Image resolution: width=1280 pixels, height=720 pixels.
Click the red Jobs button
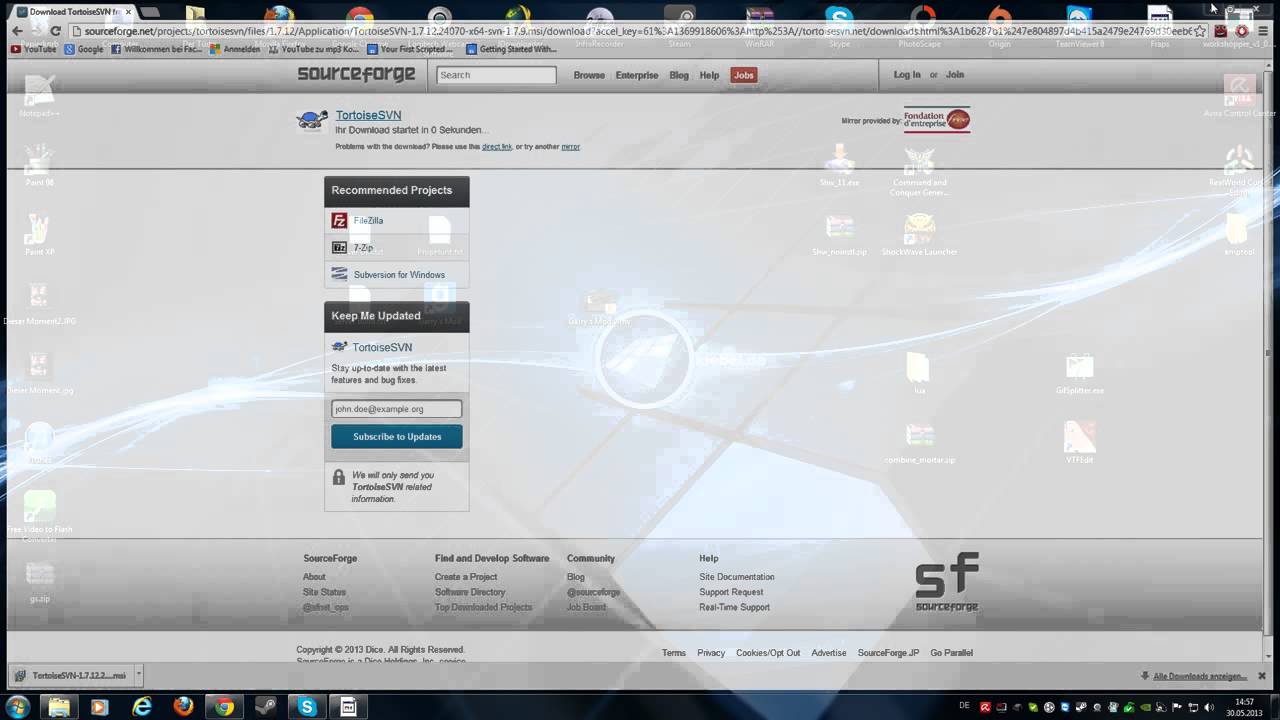coord(743,75)
